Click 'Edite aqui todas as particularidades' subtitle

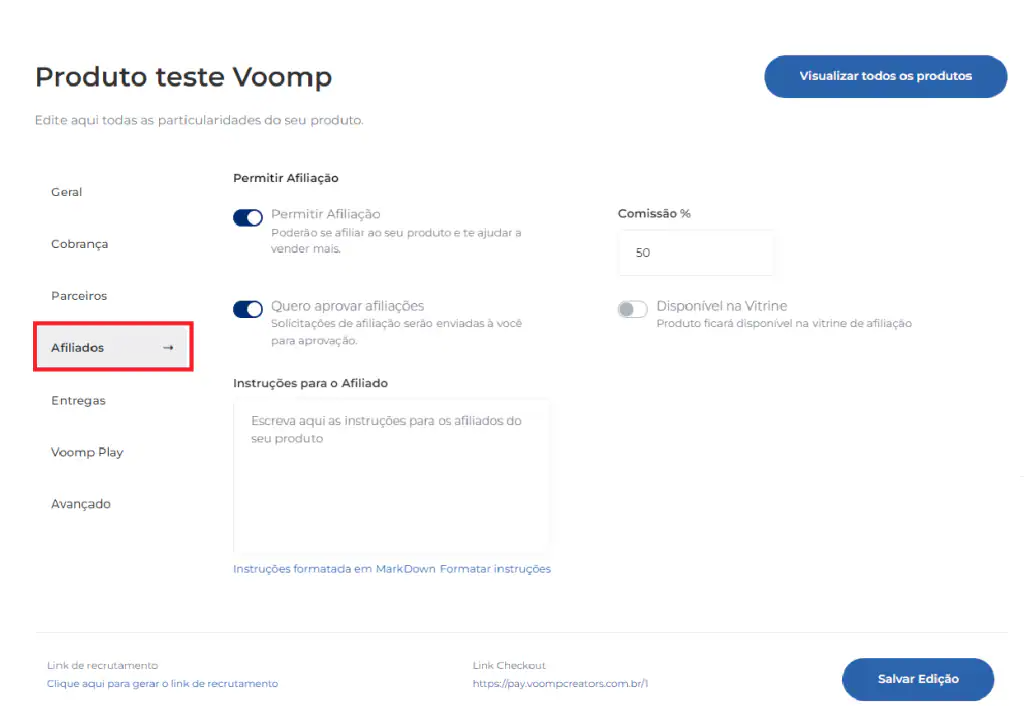tap(199, 120)
